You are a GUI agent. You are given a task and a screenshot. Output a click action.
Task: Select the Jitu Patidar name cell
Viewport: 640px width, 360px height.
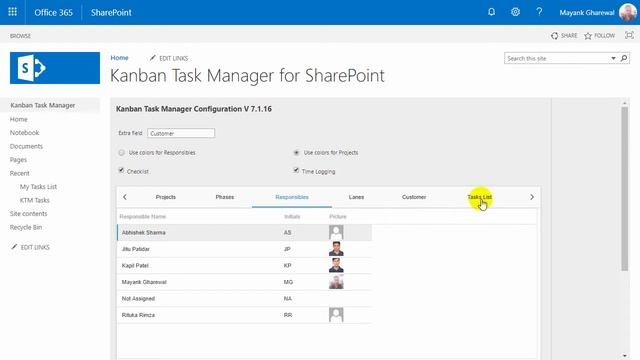[136, 249]
